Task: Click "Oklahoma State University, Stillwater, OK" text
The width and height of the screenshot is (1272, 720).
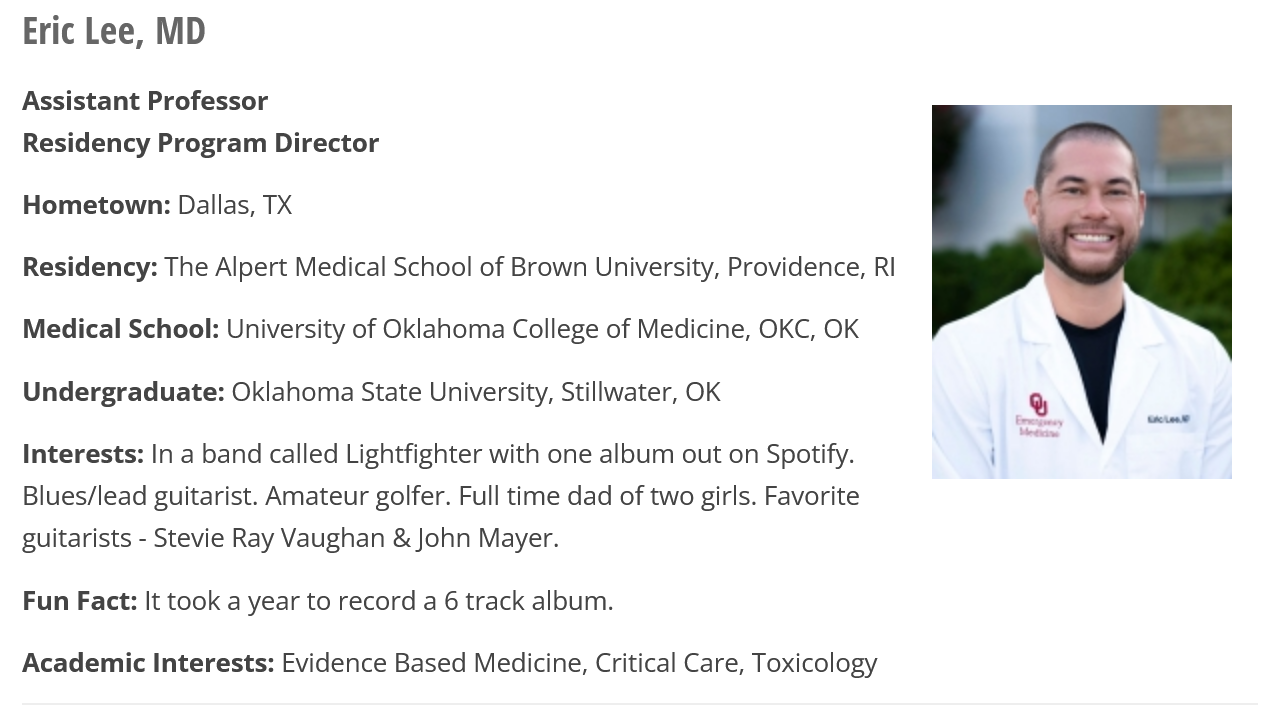Action: coord(476,391)
